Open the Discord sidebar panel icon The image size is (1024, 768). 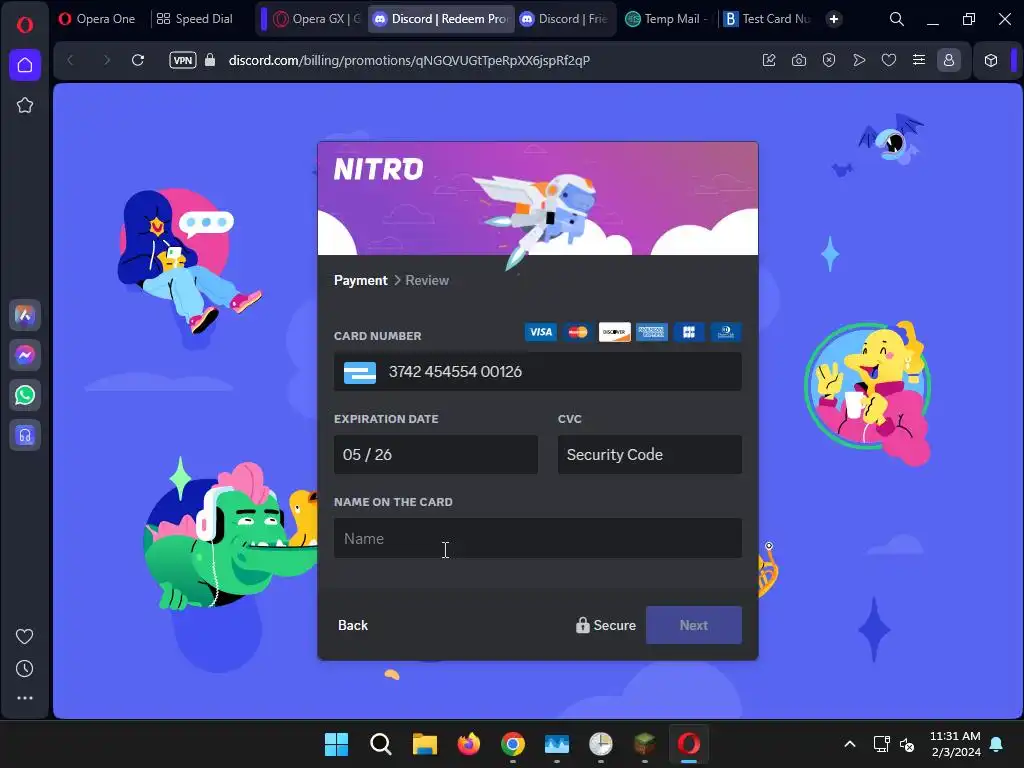click(25, 435)
